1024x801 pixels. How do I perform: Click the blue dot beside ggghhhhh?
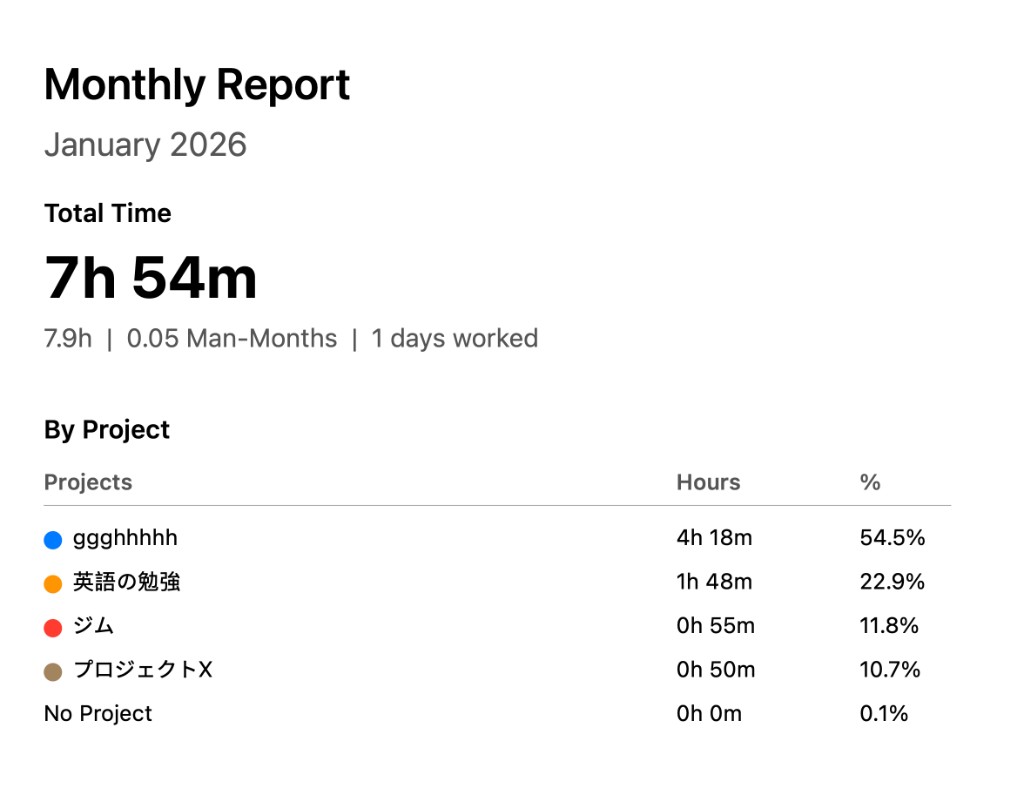pos(51,538)
